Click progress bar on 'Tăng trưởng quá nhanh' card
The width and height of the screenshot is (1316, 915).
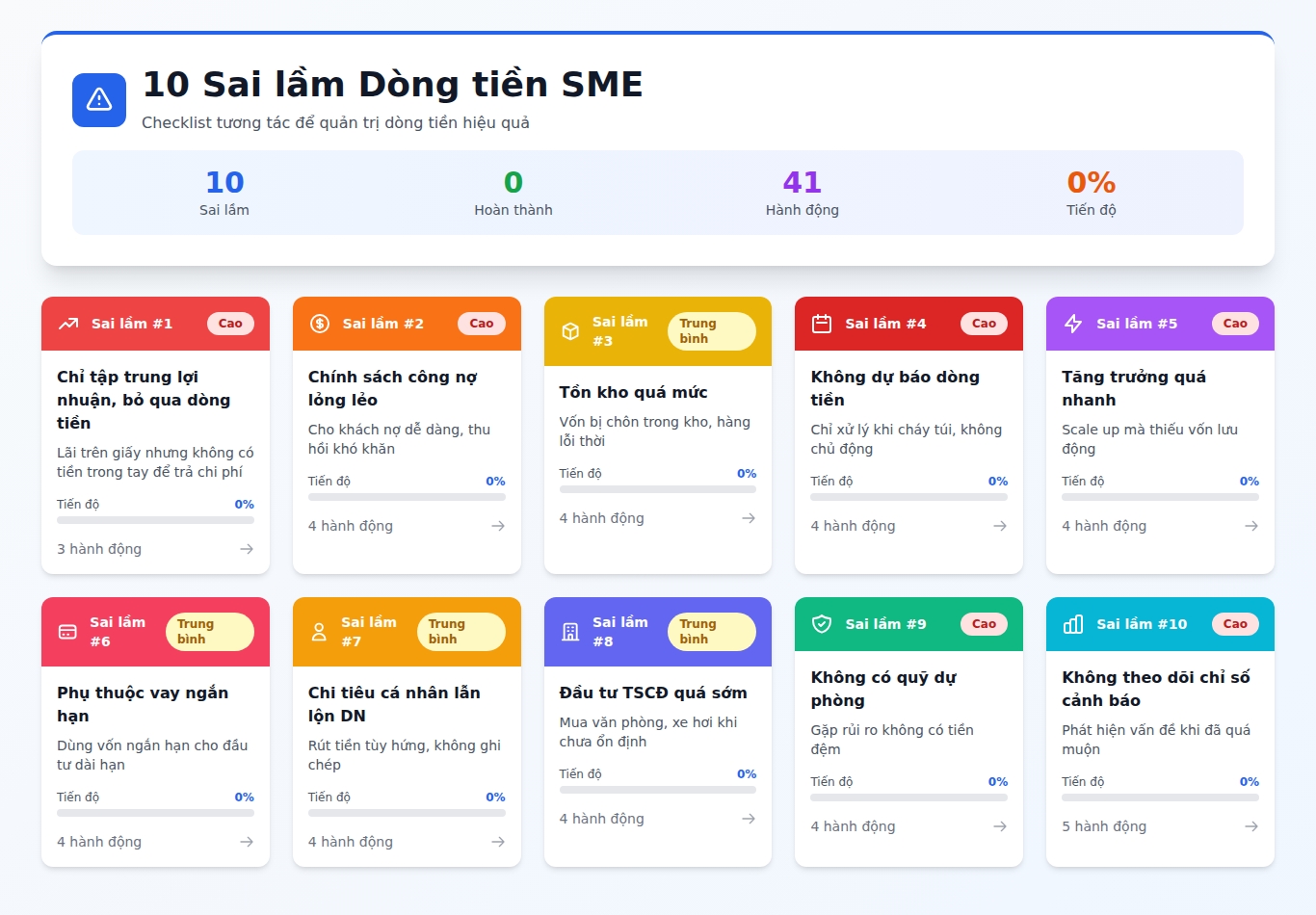pyautogui.click(x=1160, y=497)
